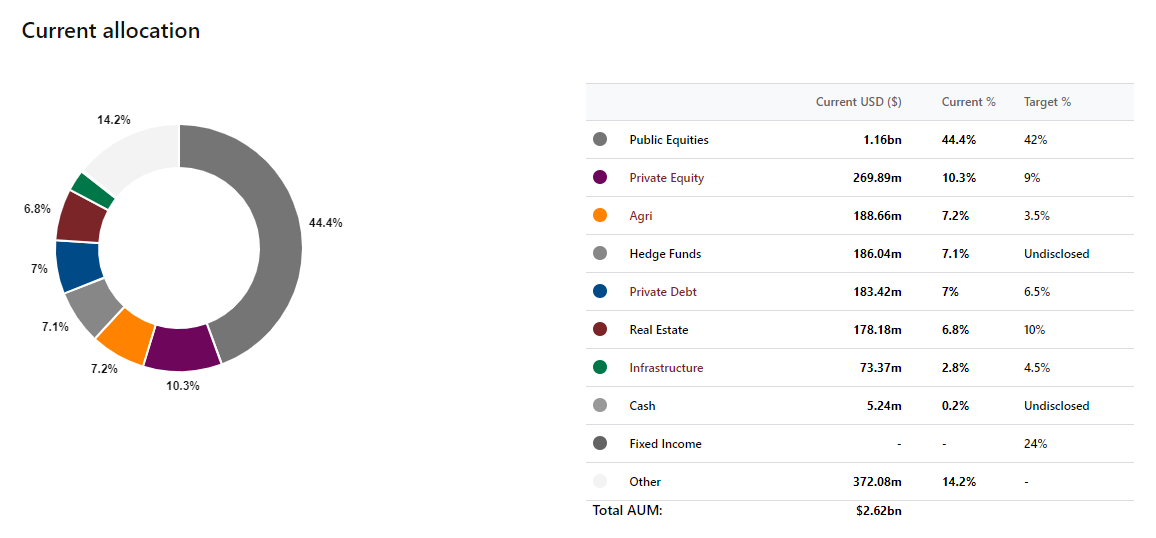Click the orange Agri legend dot

[x=600, y=216]
